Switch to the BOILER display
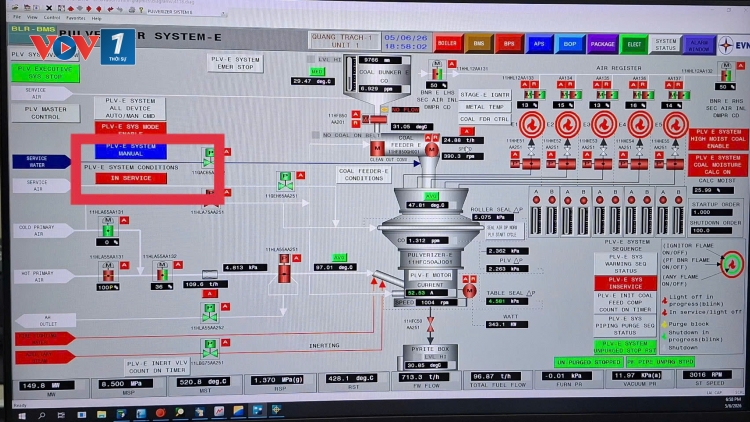 pos(447,44)
